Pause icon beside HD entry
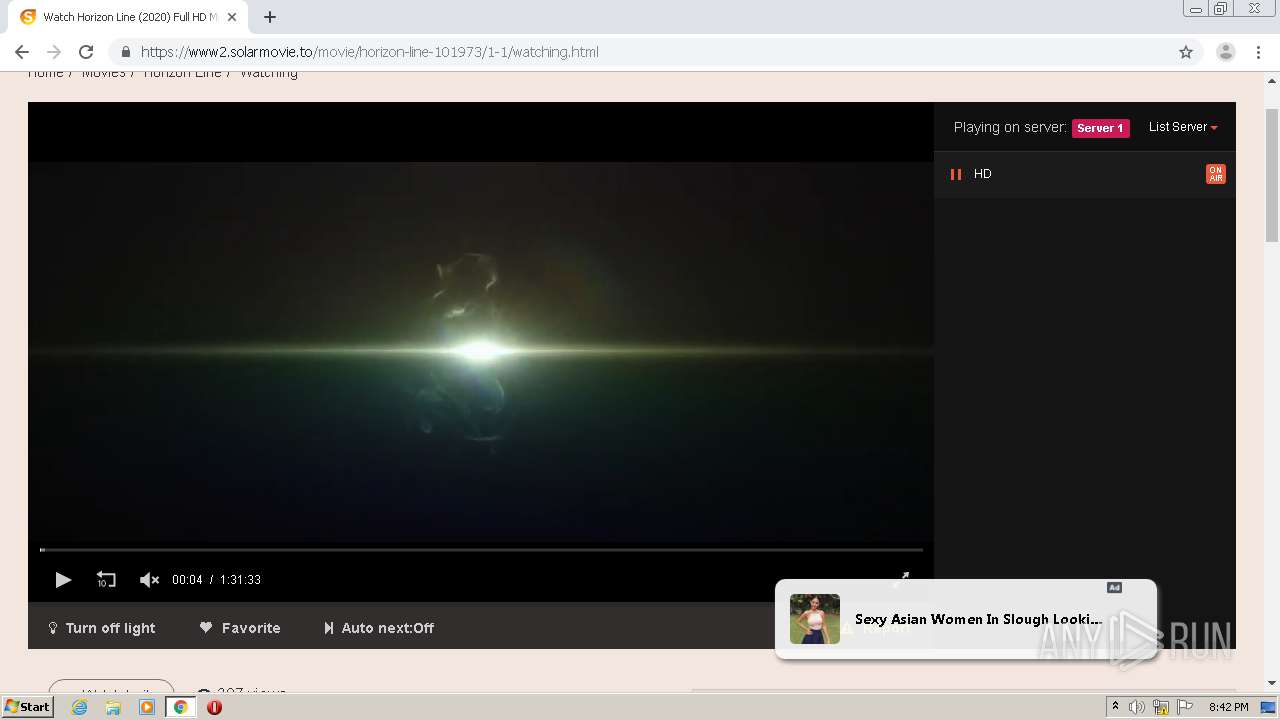 point(955,174)
